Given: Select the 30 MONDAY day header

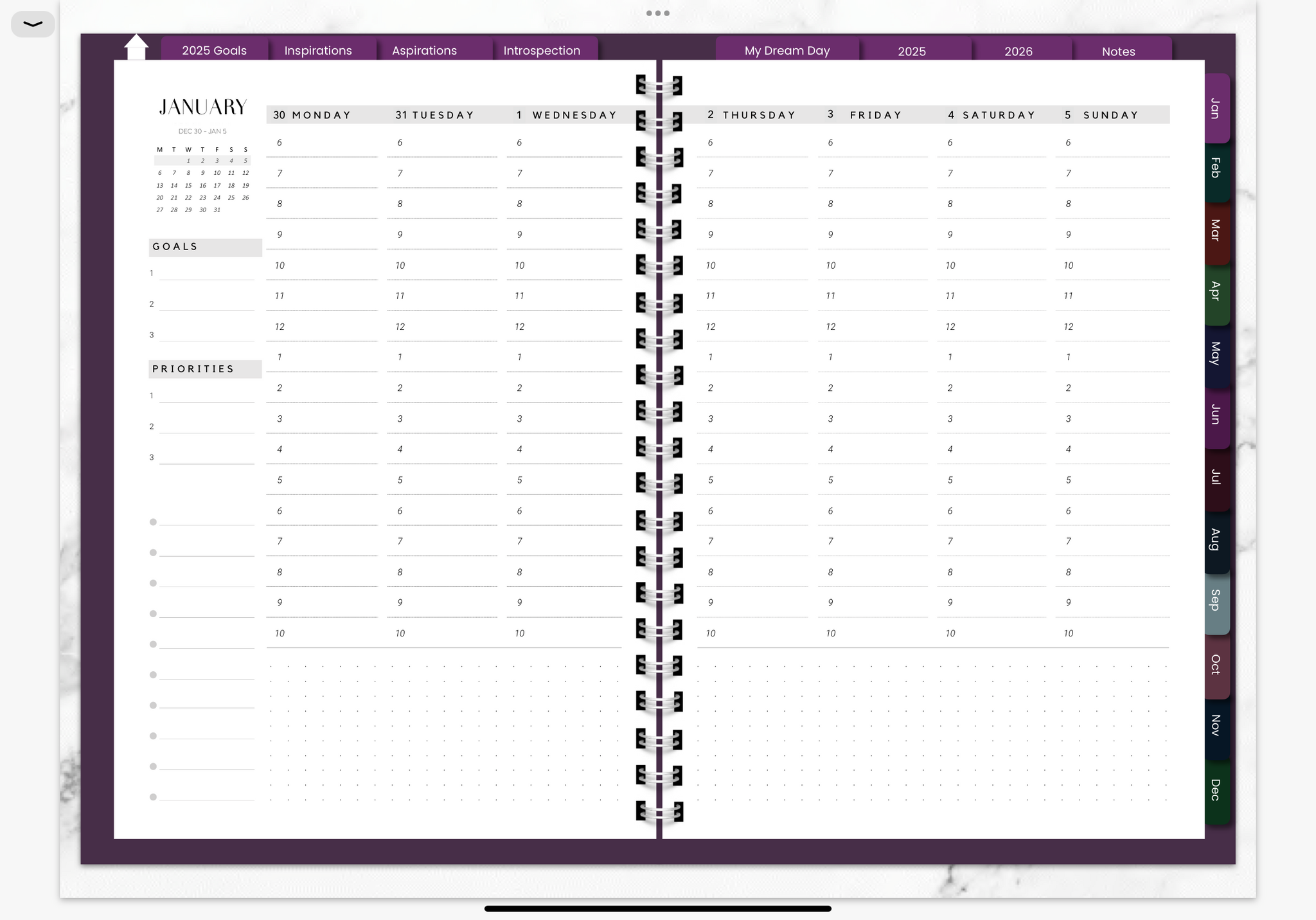Looking at the screenshot, I should tap(312, 115).
